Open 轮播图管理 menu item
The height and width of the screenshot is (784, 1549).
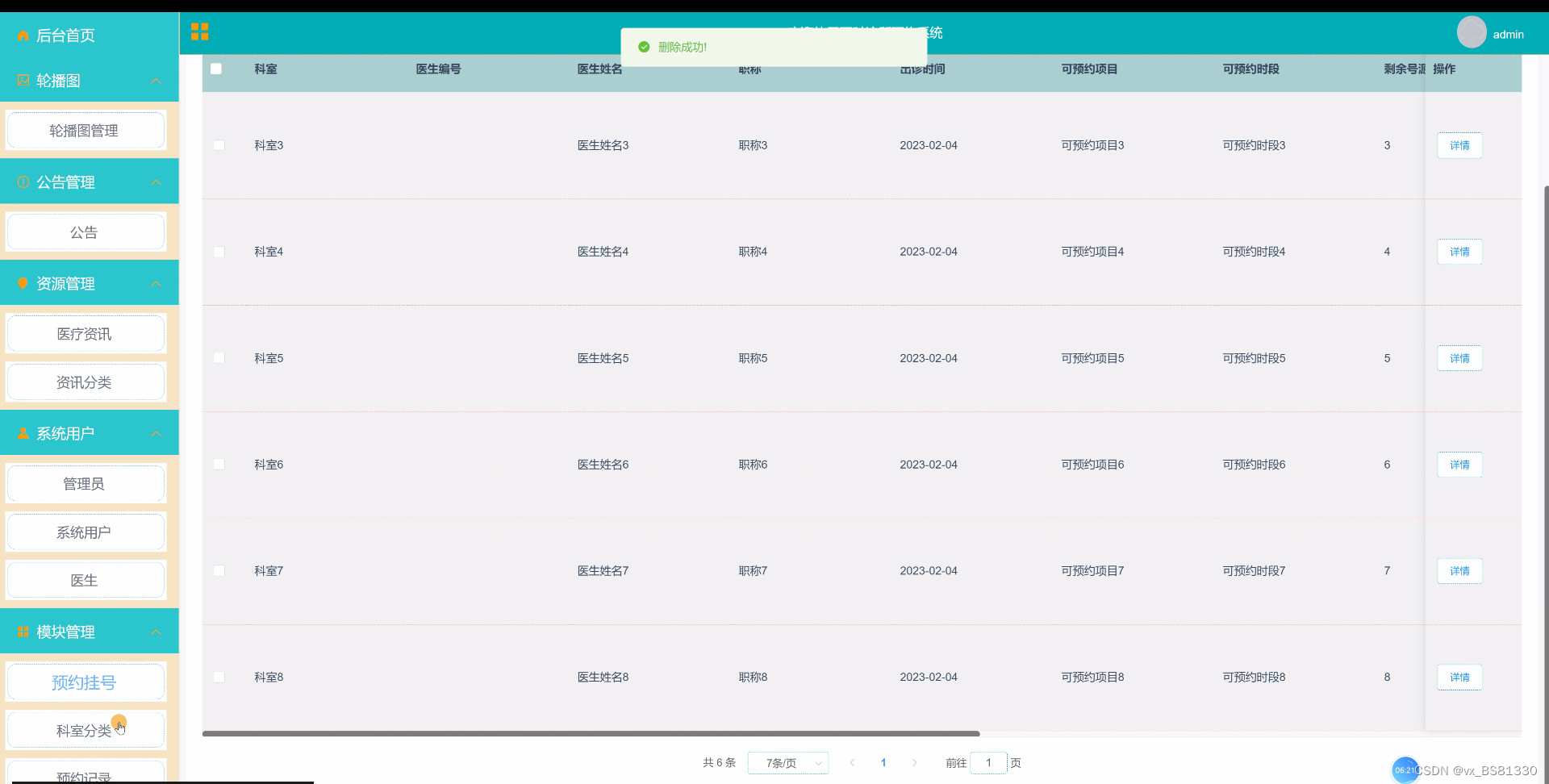(x=86, y=131)
